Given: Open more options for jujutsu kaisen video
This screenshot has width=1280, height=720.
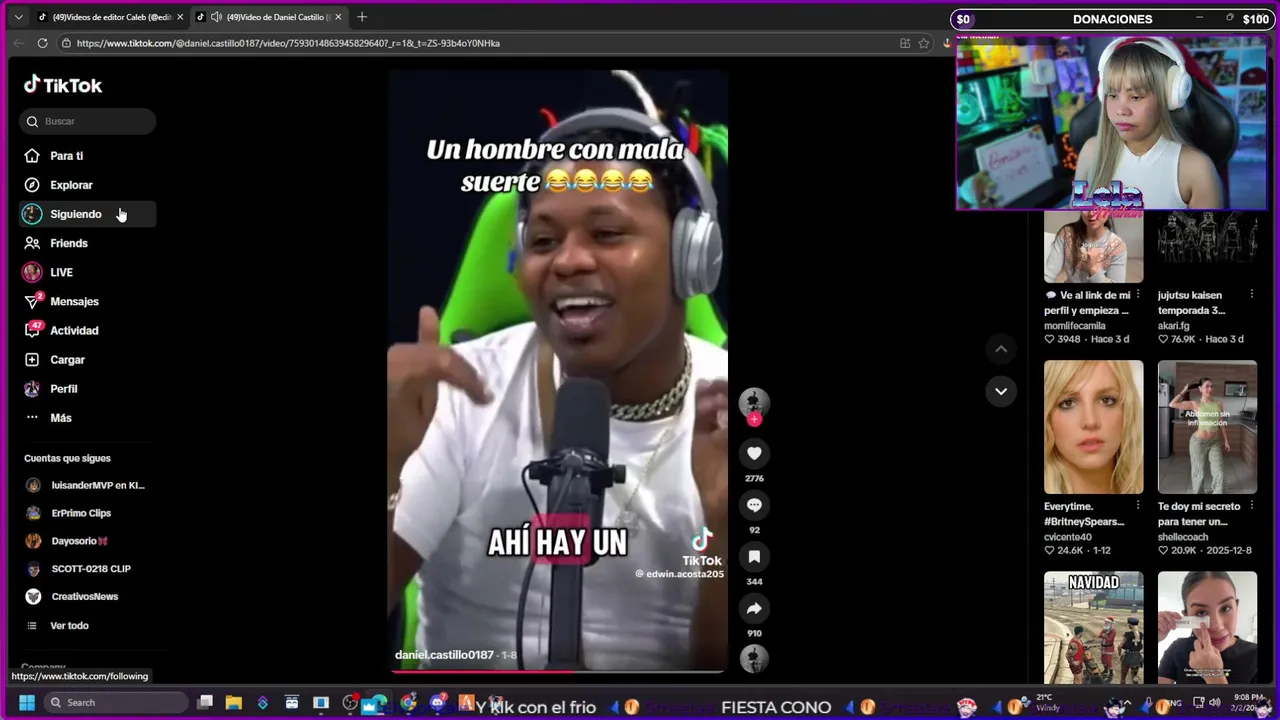Looking at the screenshot, I should click(1251, 295).
